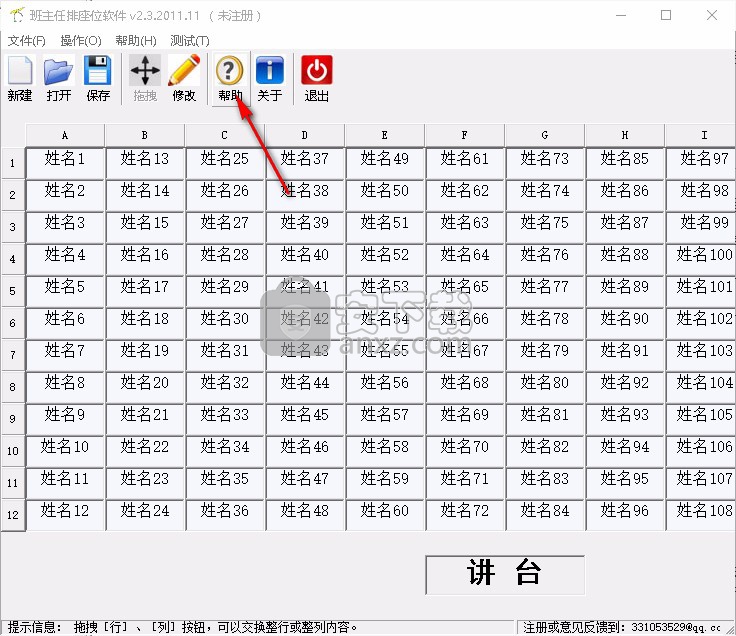Select seat cell 姓名95
736x636 pixels.
tap(625, 483)
